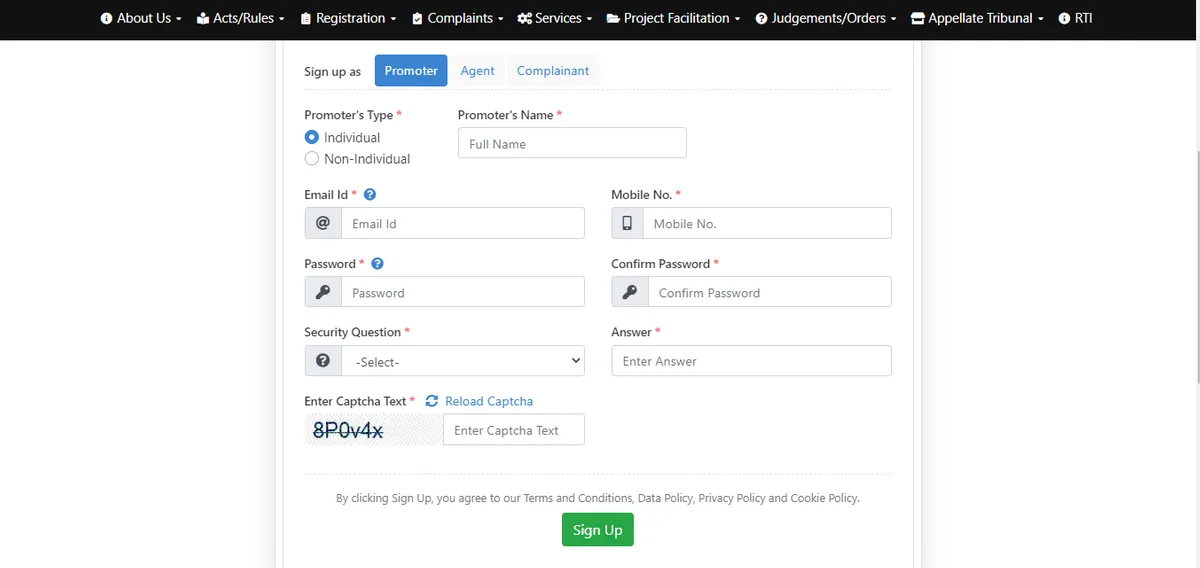The image size is (1200, 568).
Task: Switch to the Complainant sign-up tab
Action: pyautogui.click(x=552, y=71)
